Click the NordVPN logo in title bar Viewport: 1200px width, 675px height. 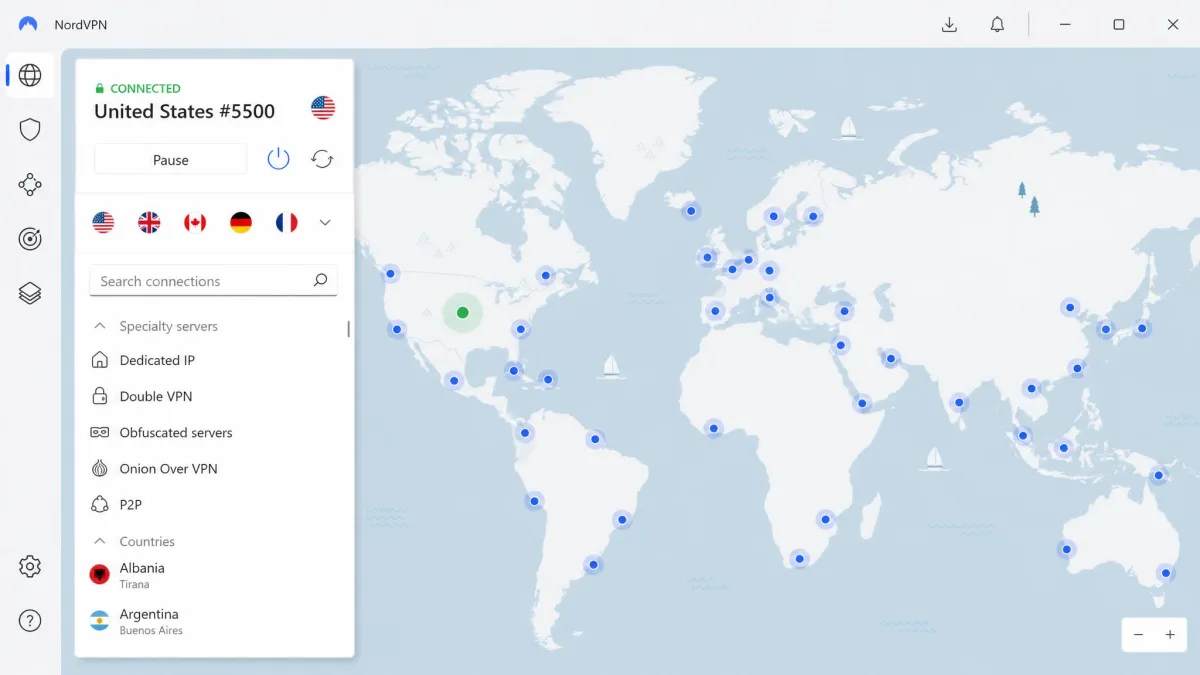tap(28, 24)
